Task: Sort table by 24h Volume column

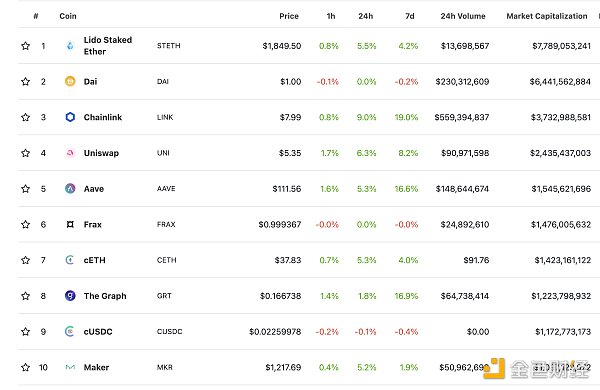Action: pyautogui.click(x=463, y=16)
